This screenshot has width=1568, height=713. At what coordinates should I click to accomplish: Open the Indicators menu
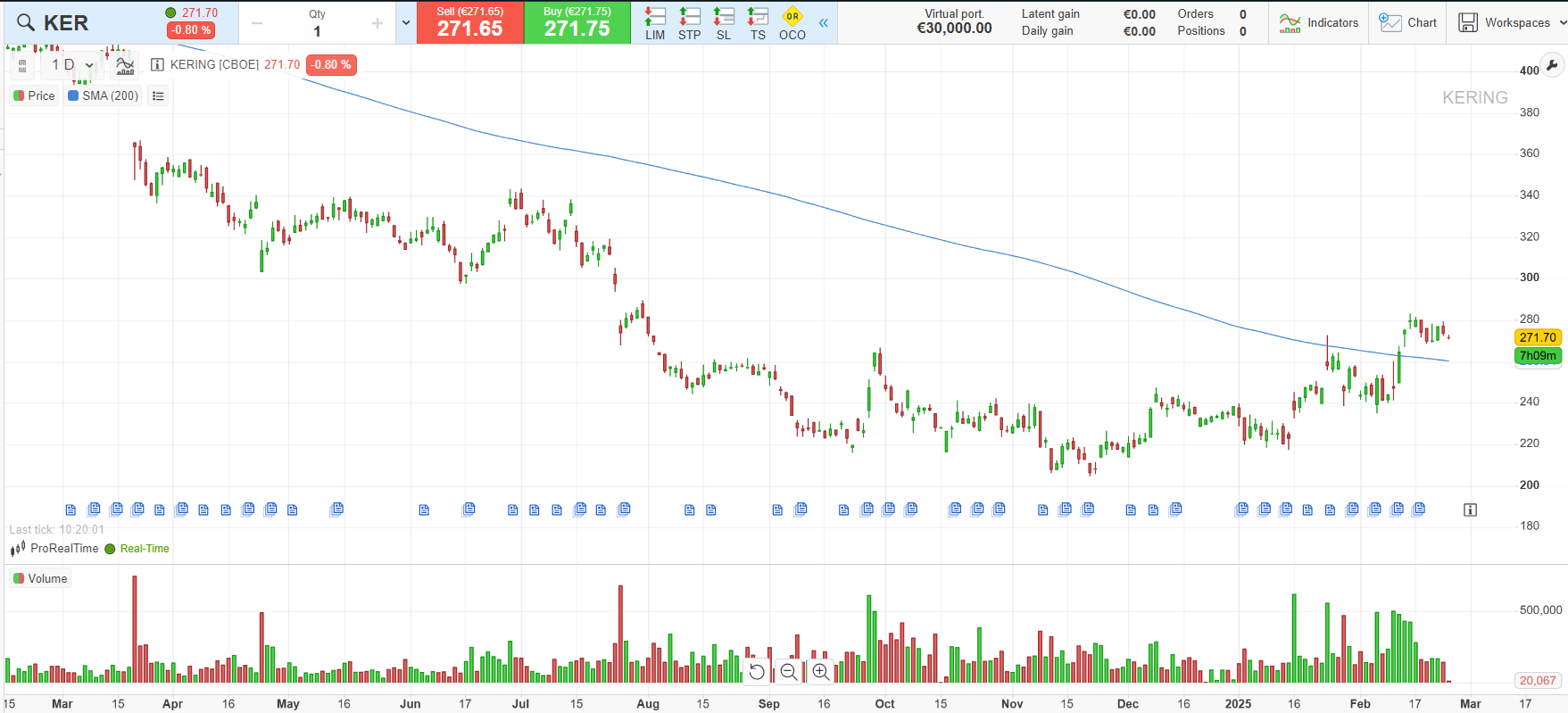(1318, 22)
